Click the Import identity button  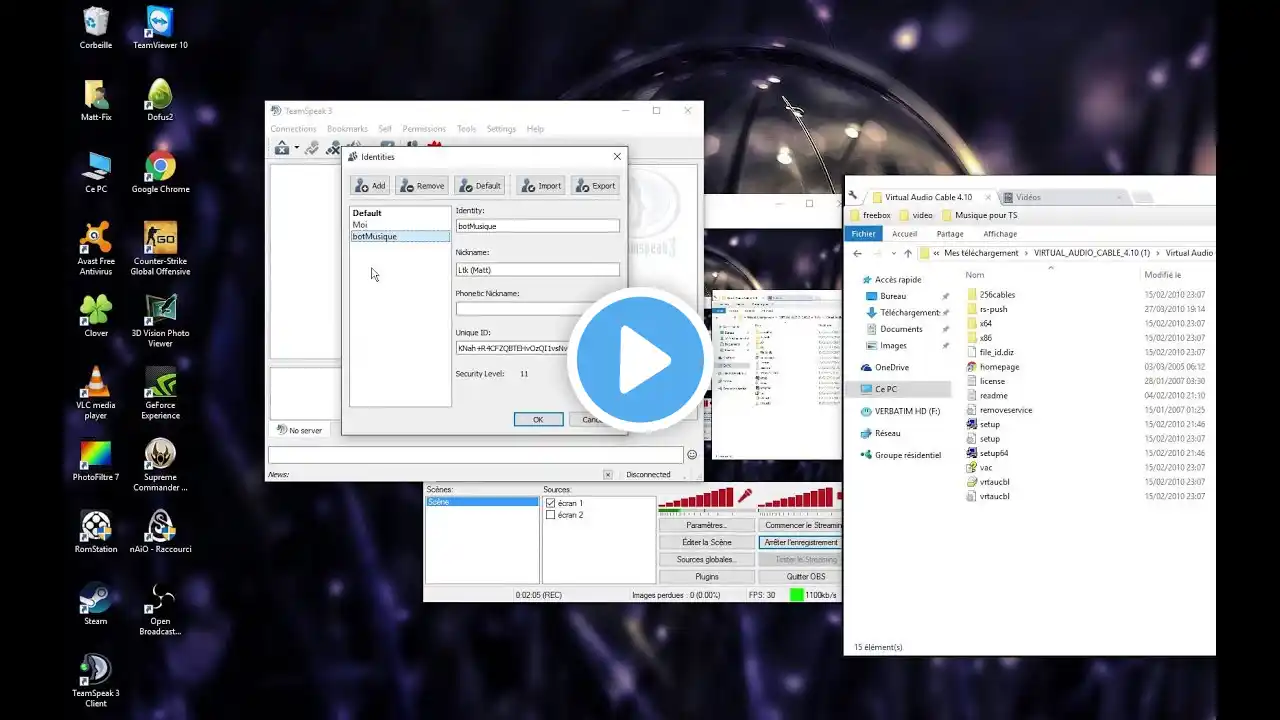coord(540,185)
